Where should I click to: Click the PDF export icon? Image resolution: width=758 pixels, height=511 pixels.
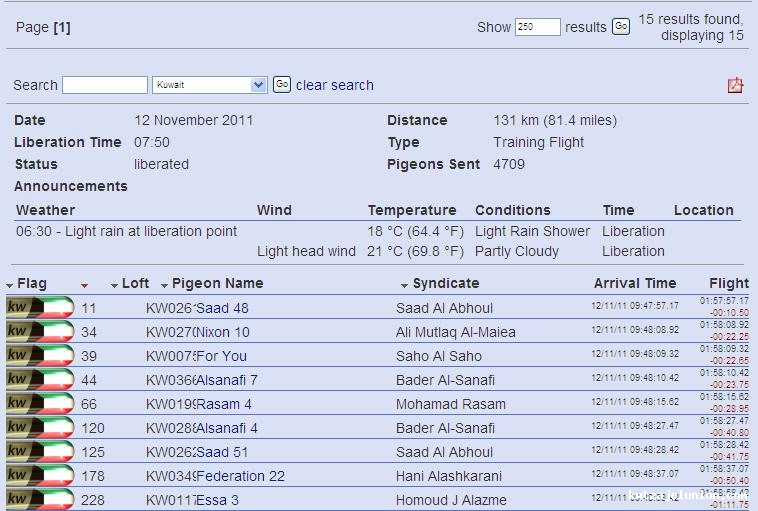(735, 85)
